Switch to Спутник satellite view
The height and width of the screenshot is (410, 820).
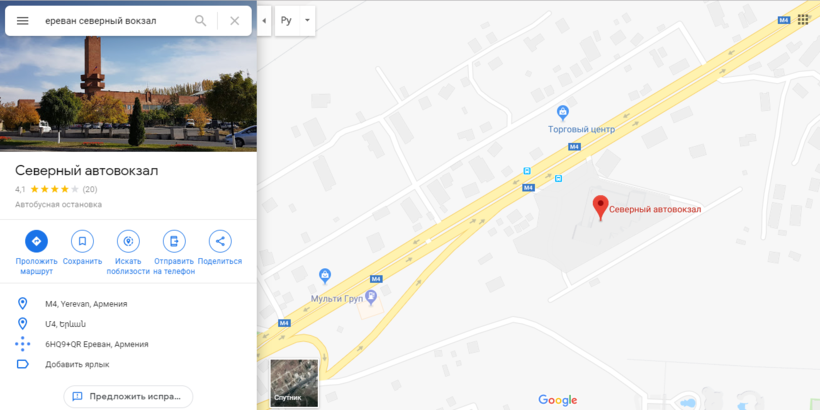click(x=294, y=383)
